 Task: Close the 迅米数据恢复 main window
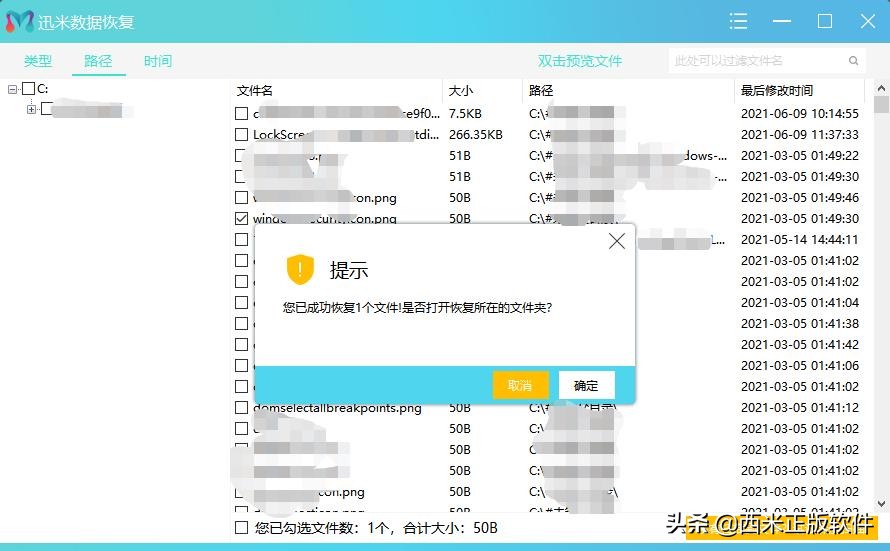867,21
